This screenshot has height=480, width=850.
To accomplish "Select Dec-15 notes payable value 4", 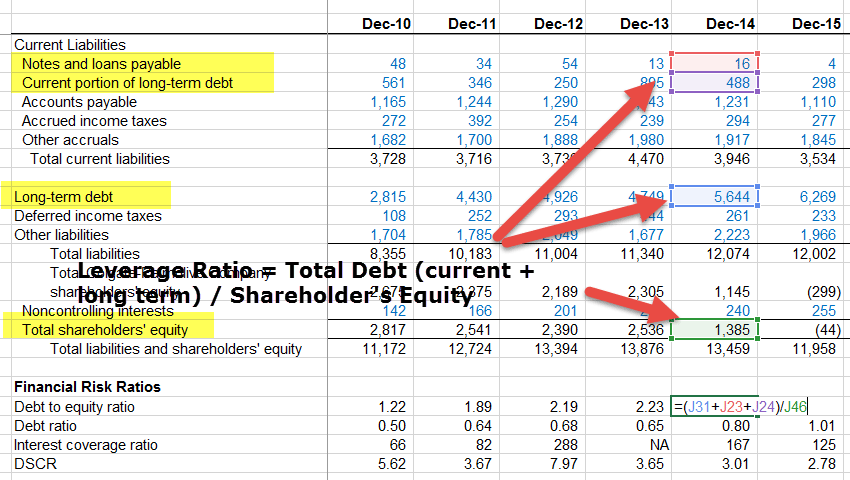I will [x=832, y=63].
